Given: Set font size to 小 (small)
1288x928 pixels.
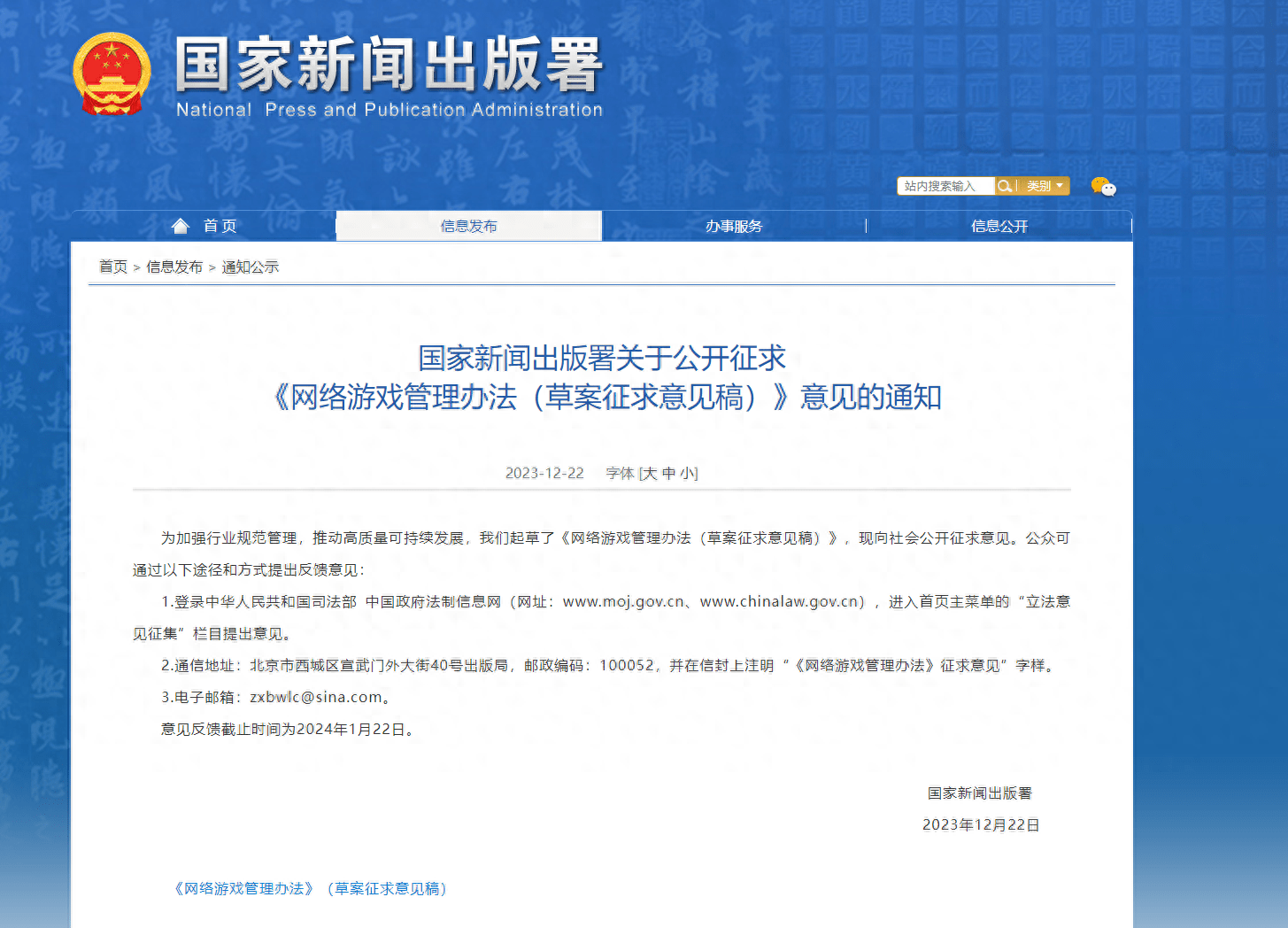Looking at the screenshot, I should tap(687, 474).
